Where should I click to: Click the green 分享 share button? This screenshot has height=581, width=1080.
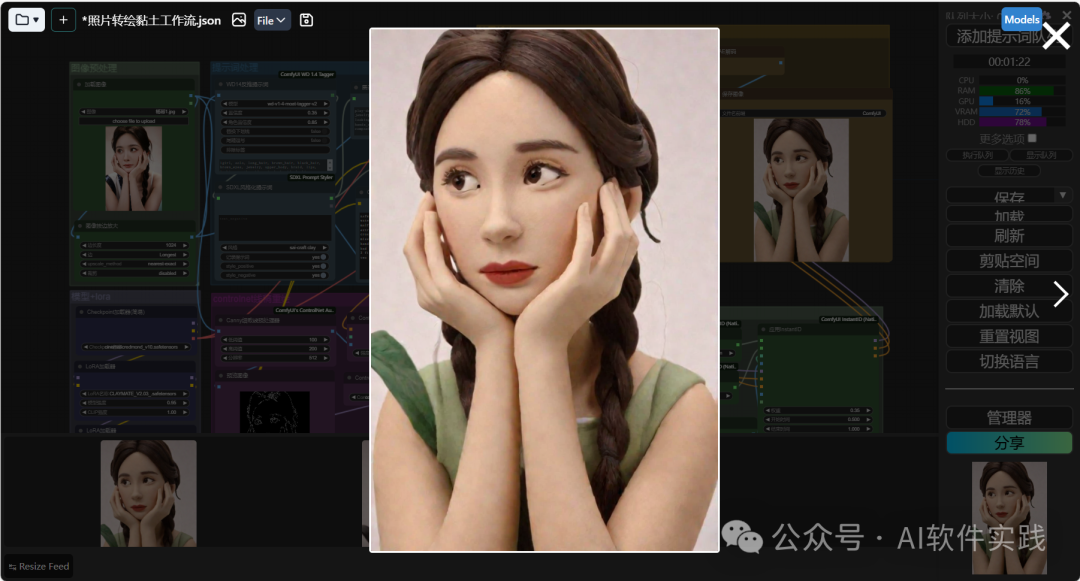pos(1009,443)
